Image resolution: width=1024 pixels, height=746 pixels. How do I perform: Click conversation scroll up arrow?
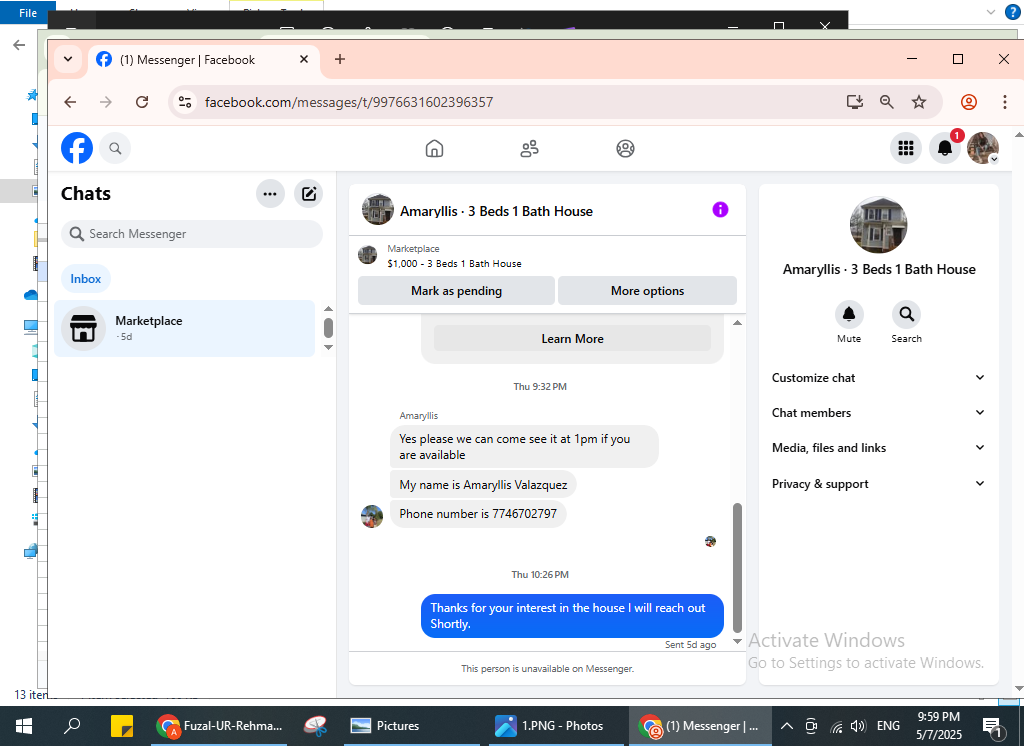(x=737, y=323)
